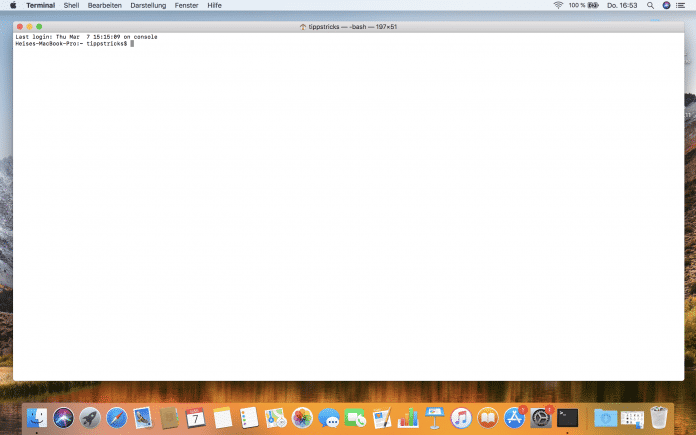Open the Hilfe menu
696x435 pixels.
(x=214, y=5)
